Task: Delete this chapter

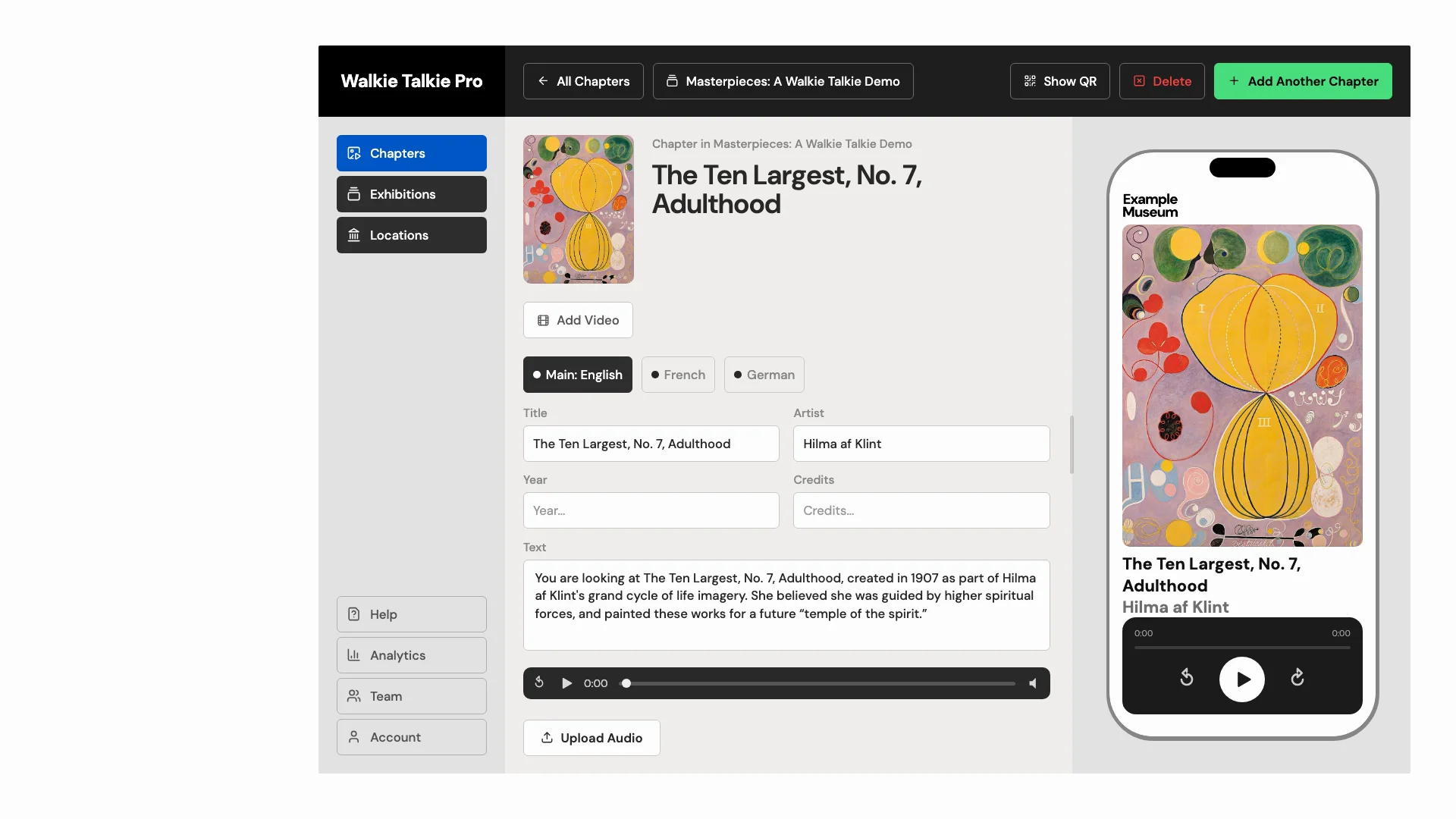Action: pos(1162,81)
